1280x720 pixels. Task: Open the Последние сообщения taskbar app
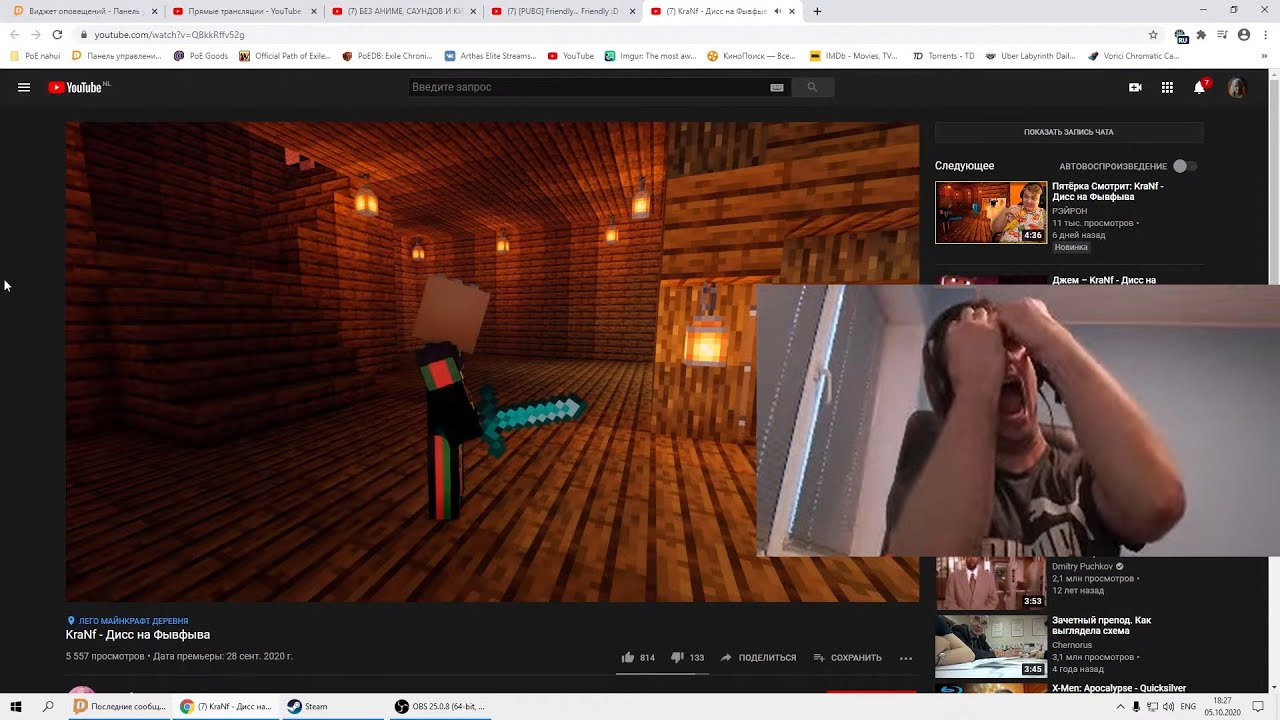pyautogui.click(x=119, y=706)
